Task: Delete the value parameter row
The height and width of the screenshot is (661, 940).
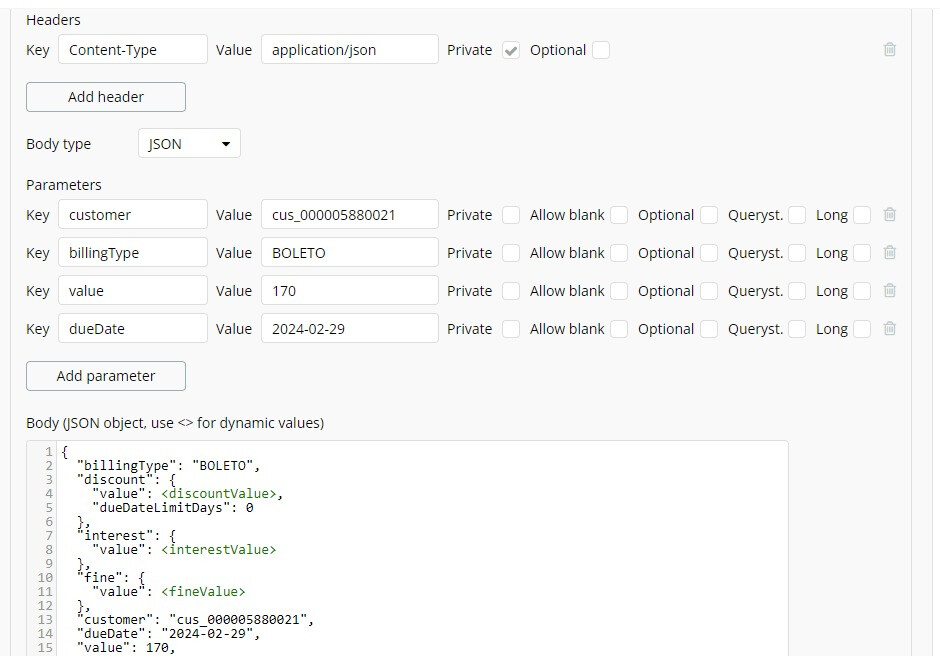Action: click(x=889, y=290)
